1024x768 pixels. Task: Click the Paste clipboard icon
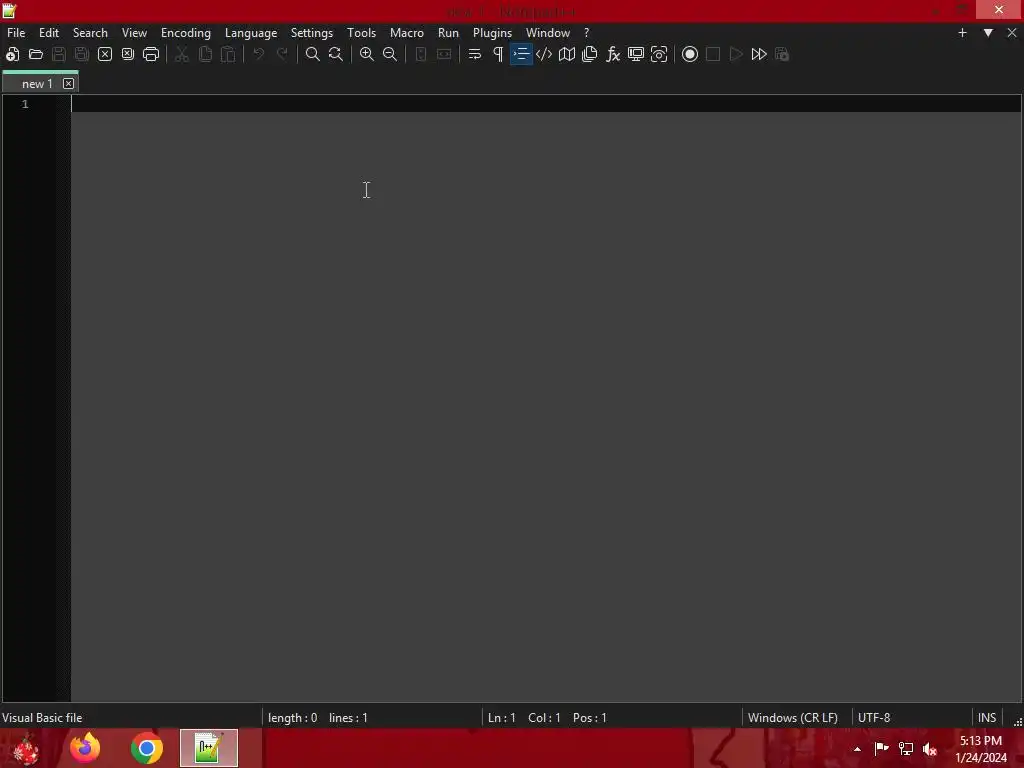point(228,54)
